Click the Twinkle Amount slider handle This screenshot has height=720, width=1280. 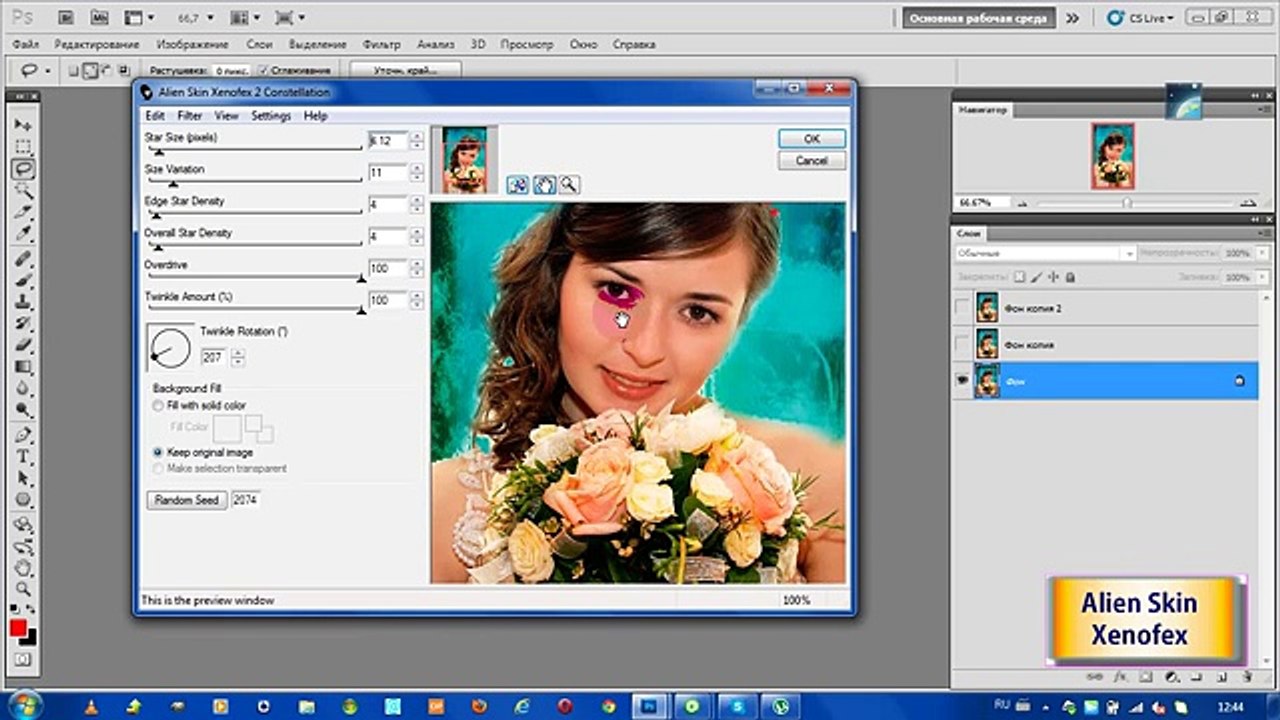pyautogui.click(x=361, y=311)
